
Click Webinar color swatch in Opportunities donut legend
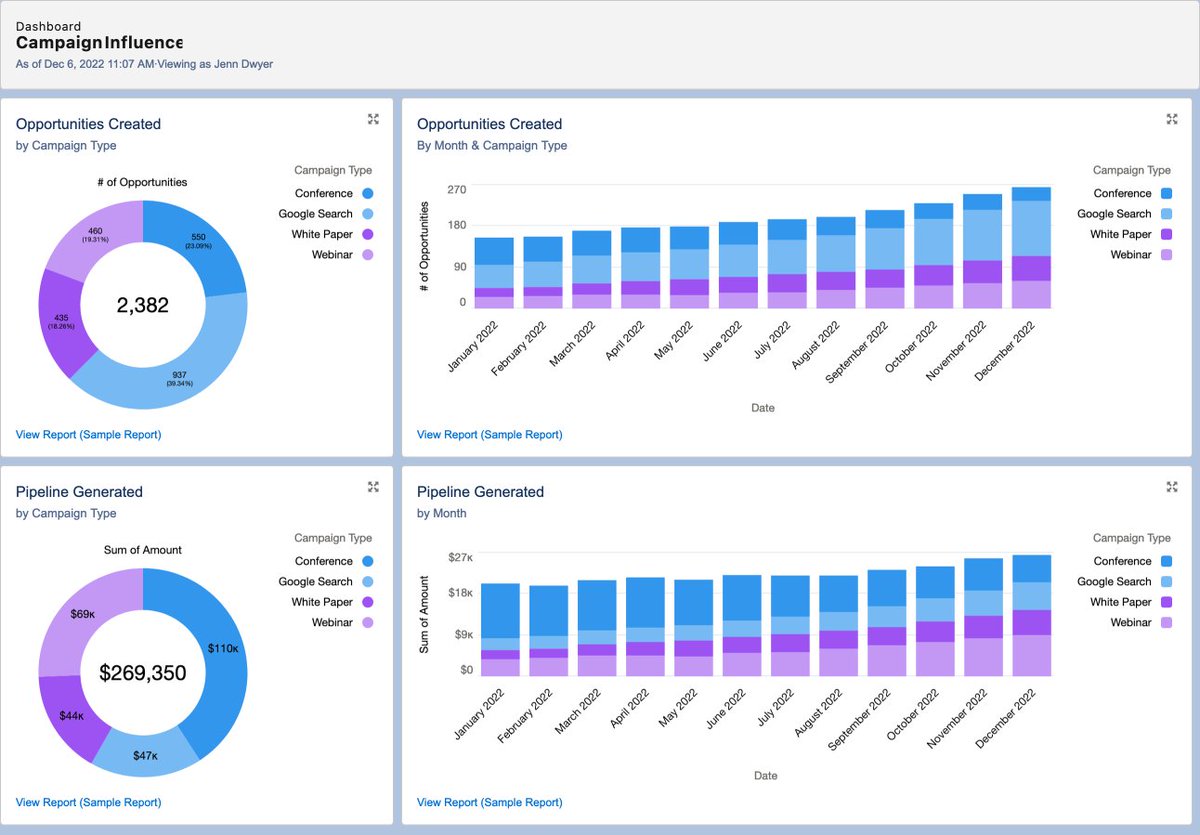click(368, 255)
